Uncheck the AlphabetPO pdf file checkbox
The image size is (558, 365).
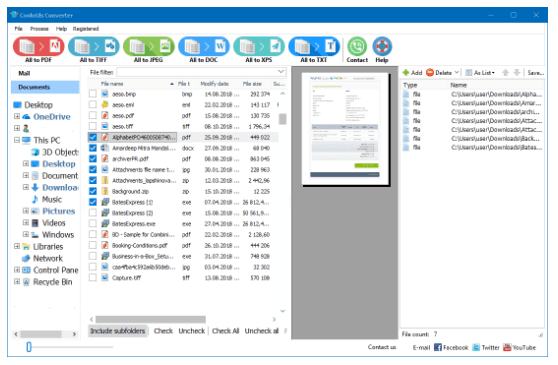coord(93,137)
